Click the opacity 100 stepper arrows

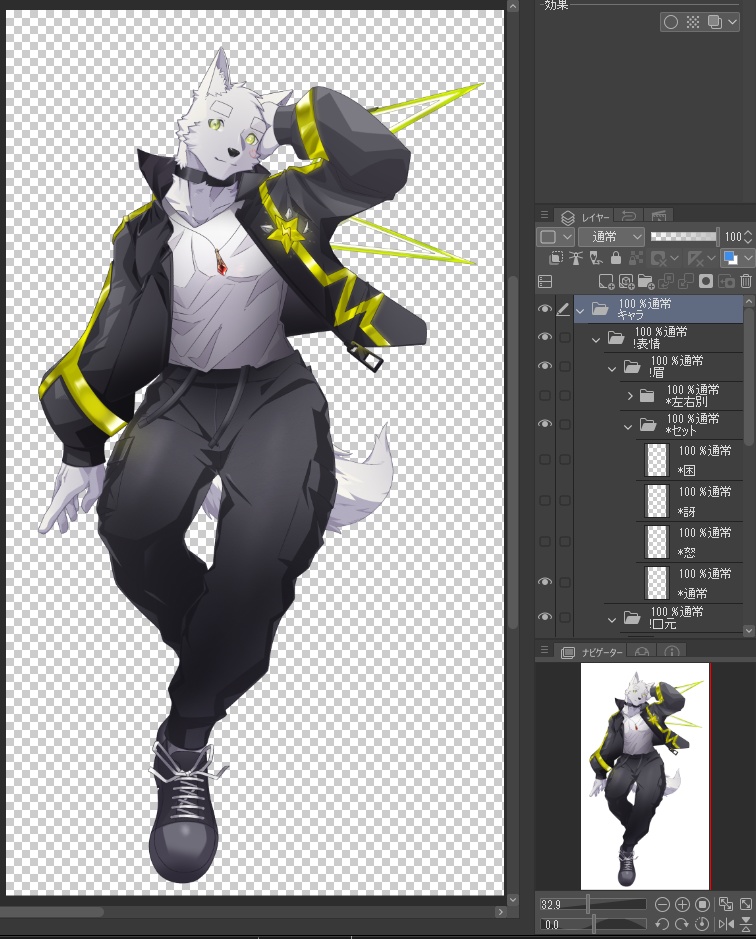pos(748,237)
